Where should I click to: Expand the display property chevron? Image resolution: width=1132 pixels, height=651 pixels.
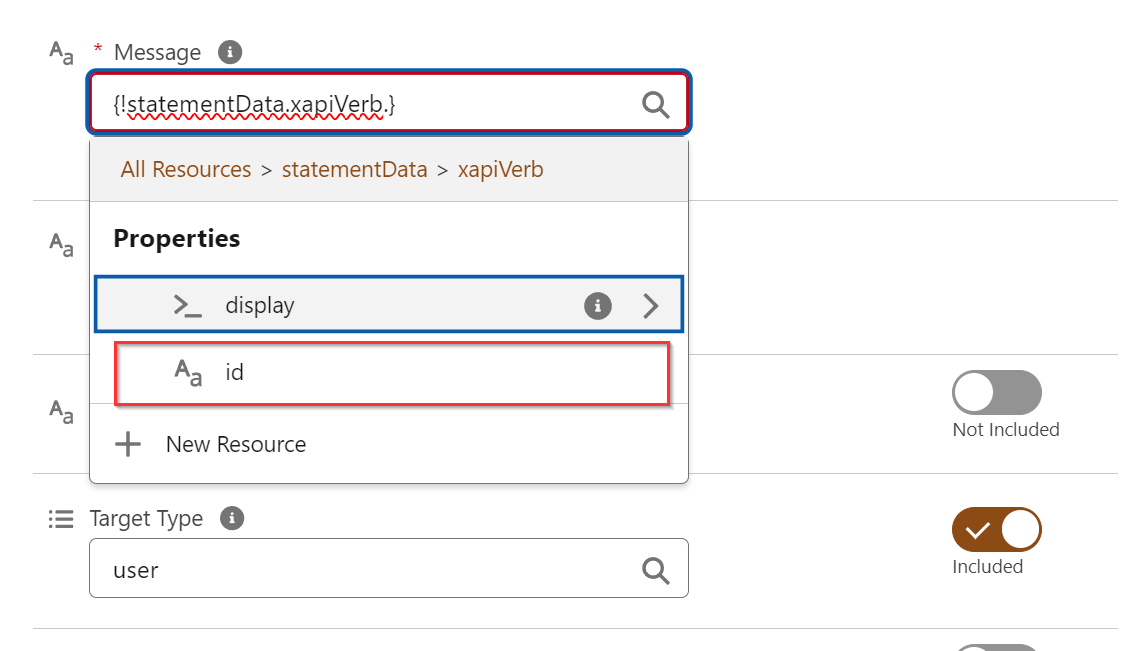(651, 305)
